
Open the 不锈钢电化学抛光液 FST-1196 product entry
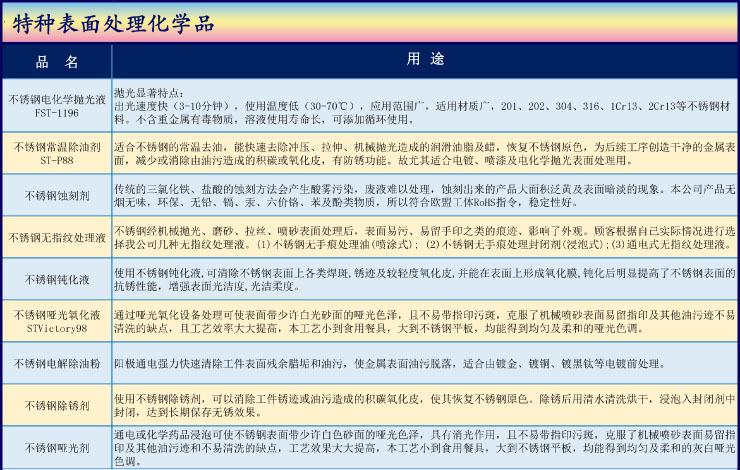pyautogui.click(x=56, y=106)
